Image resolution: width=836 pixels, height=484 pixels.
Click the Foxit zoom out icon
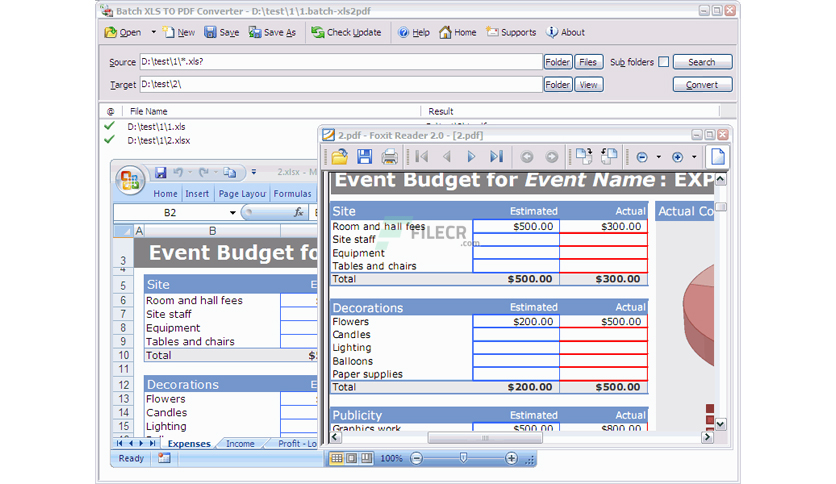(642, 157)
